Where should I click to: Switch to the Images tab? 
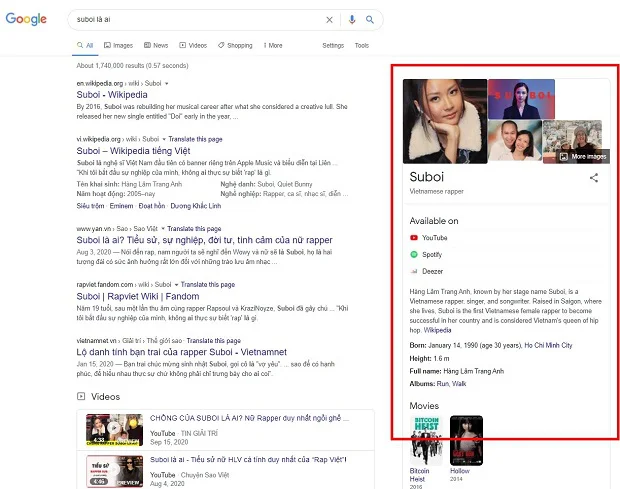coord(118,45)
